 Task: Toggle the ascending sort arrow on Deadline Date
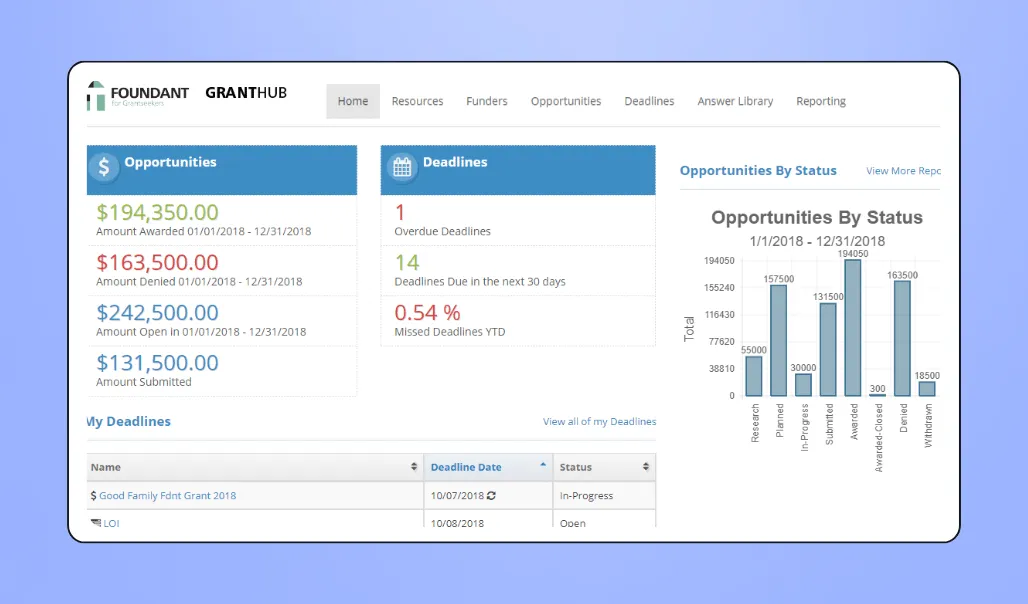pyautogui.click(x=541, y=463)
